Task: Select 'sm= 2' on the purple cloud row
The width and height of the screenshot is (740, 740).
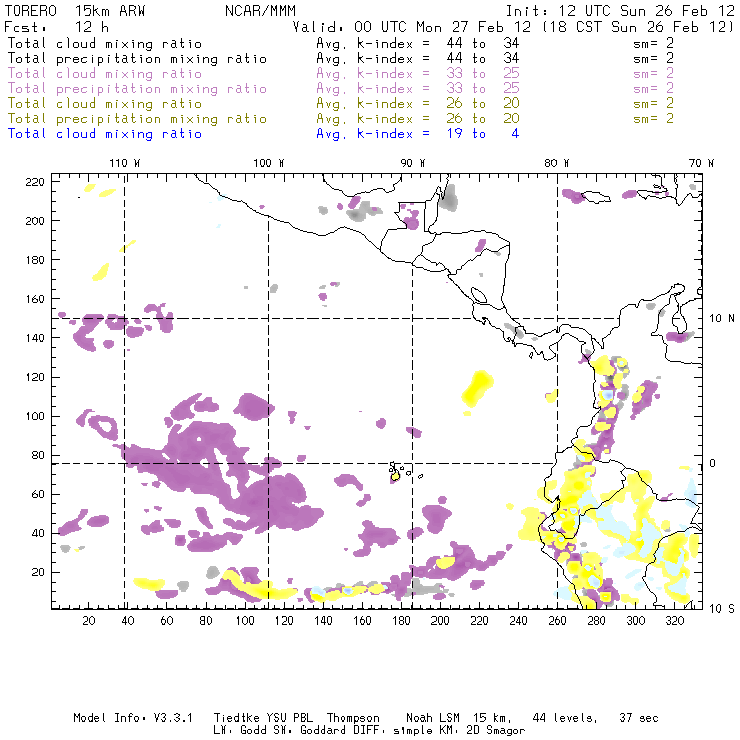Action: coord(653,74)
